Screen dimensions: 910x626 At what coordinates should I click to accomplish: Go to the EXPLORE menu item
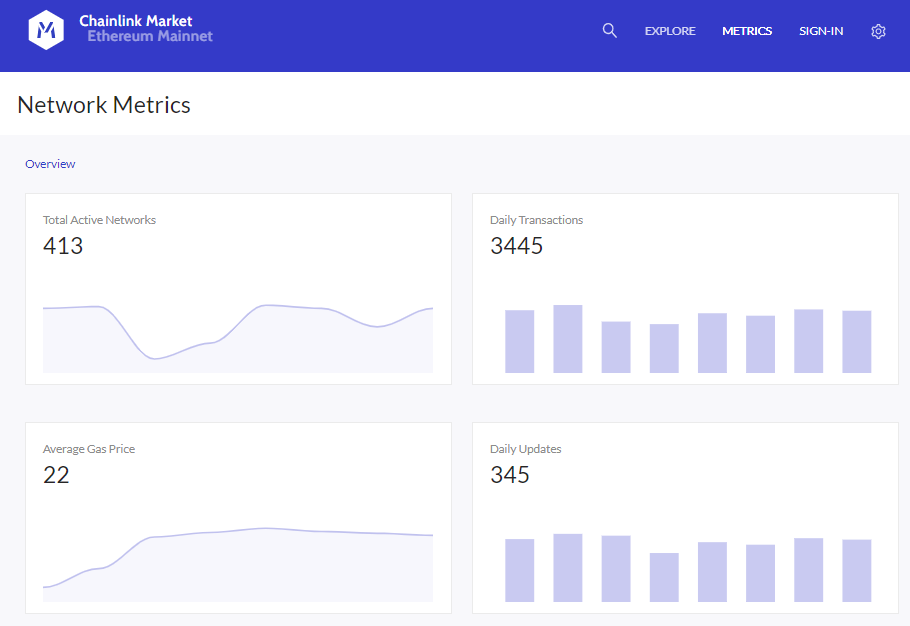(670, 31)
